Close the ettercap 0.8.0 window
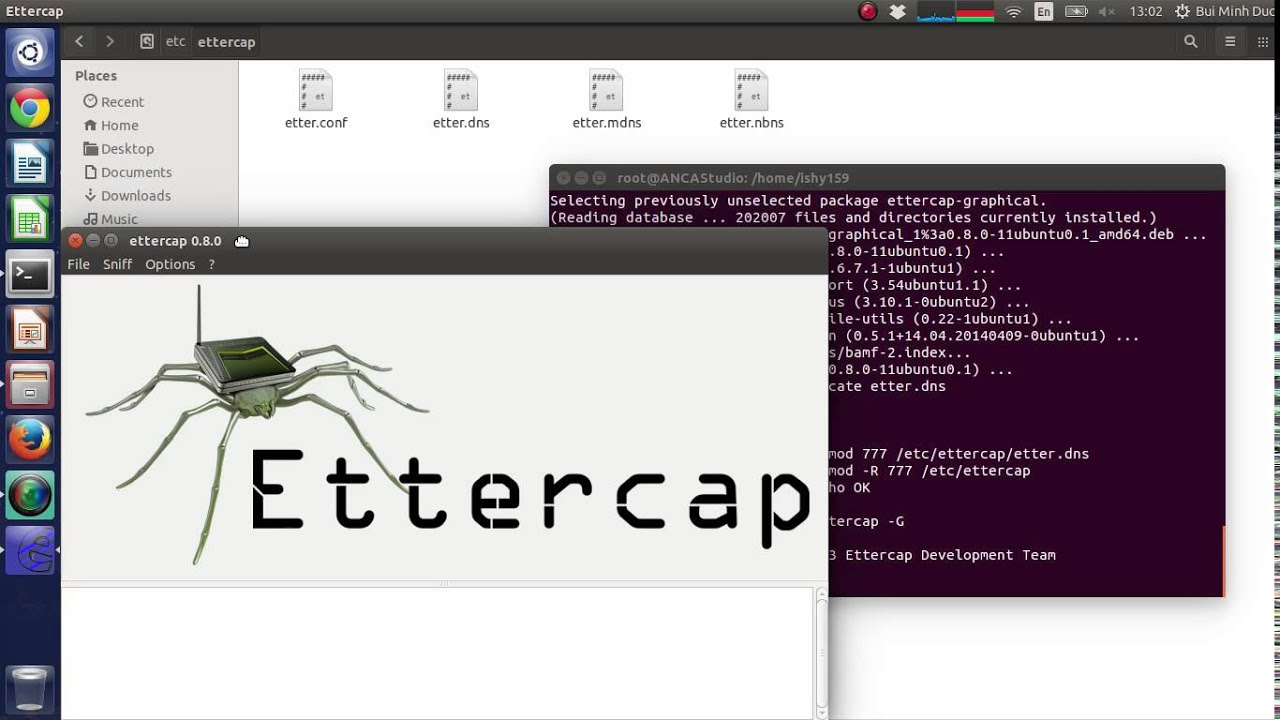This screenshot has height=720, width=1280. (75, 241)
